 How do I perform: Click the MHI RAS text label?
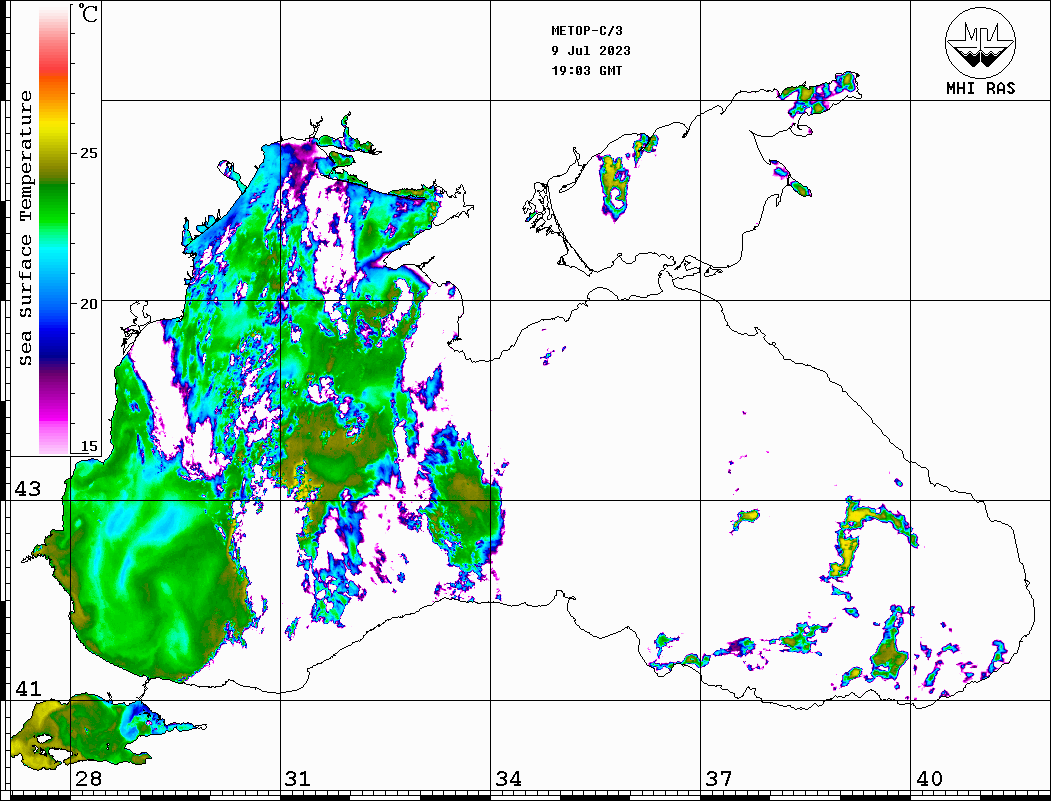coord(980,88)
